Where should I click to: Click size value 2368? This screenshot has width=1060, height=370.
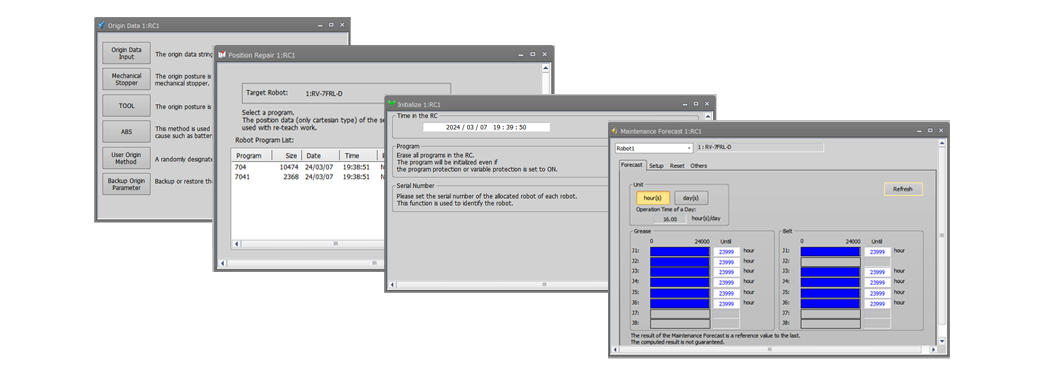click(291, 177)
